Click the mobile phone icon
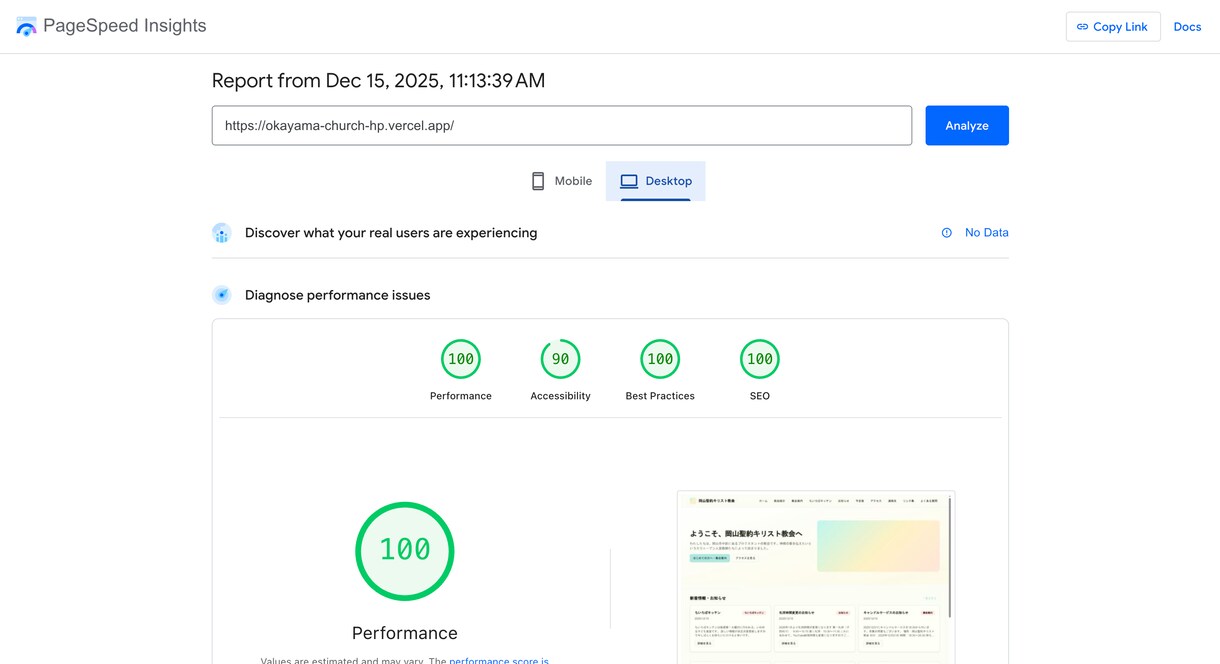Image resolution: width=1220 pixels, height=664 pixels. [x=538, y=181]
